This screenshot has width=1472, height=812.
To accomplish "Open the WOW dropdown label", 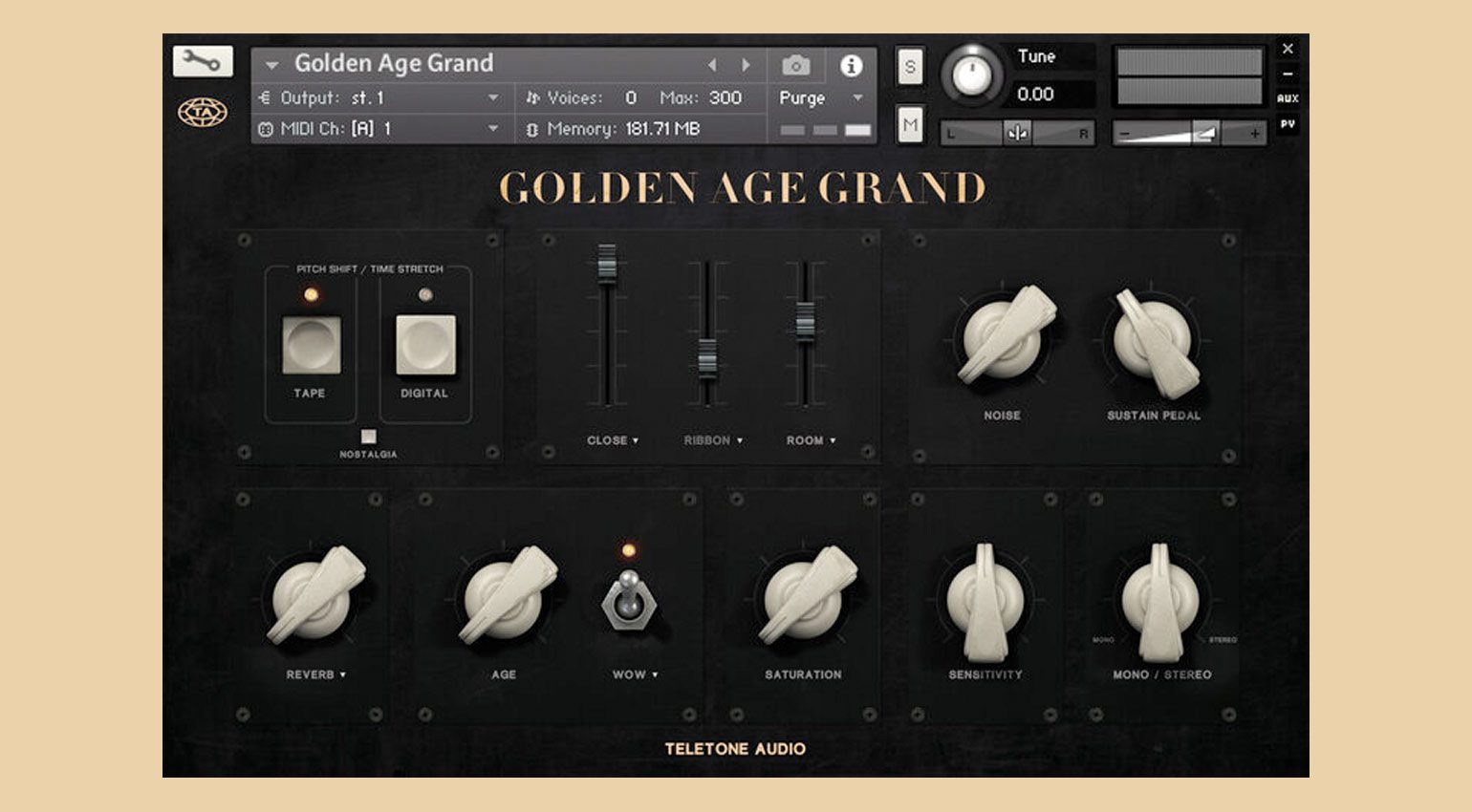I will (x=635, y=674).
